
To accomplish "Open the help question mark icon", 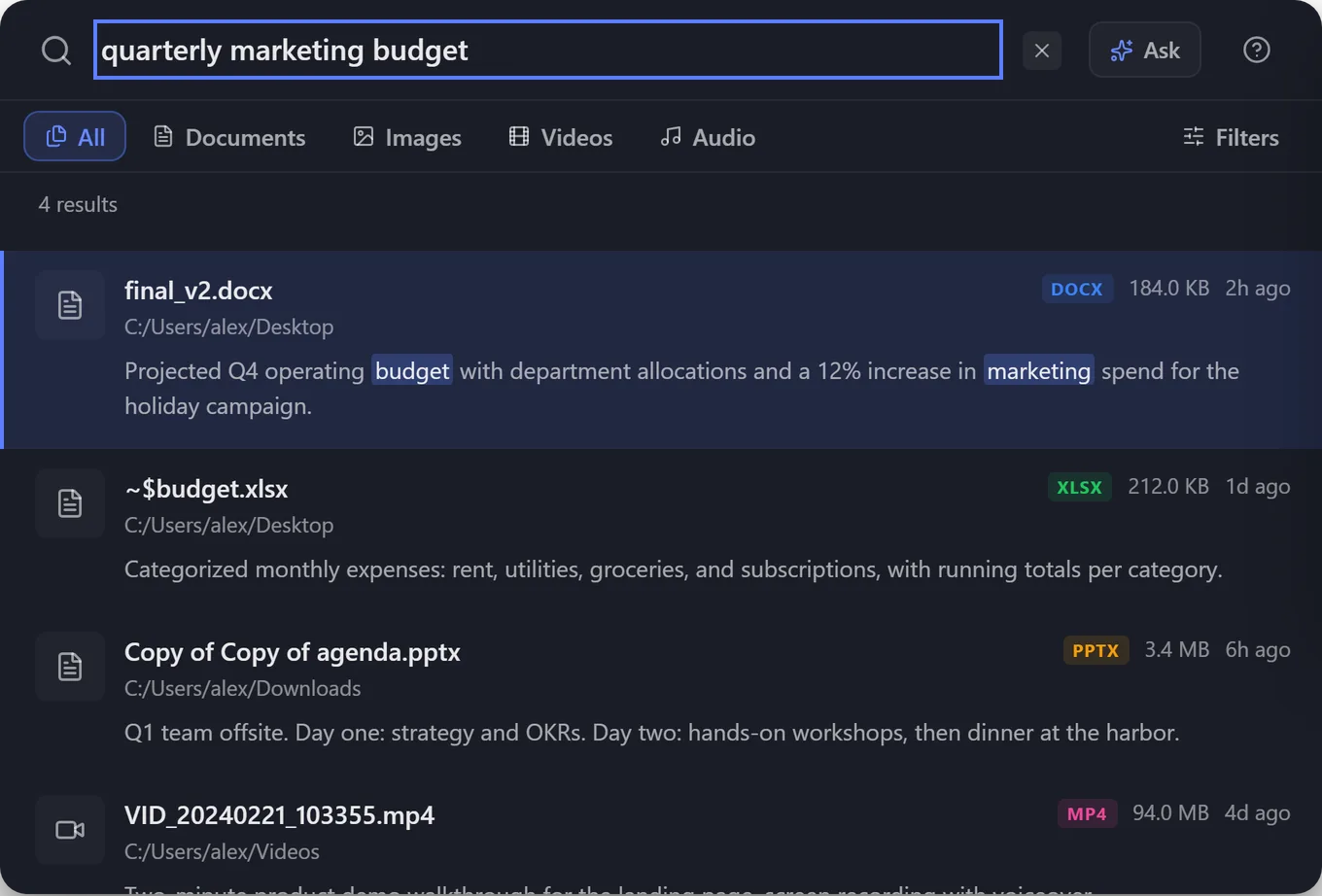I will tap(1257, 50).
